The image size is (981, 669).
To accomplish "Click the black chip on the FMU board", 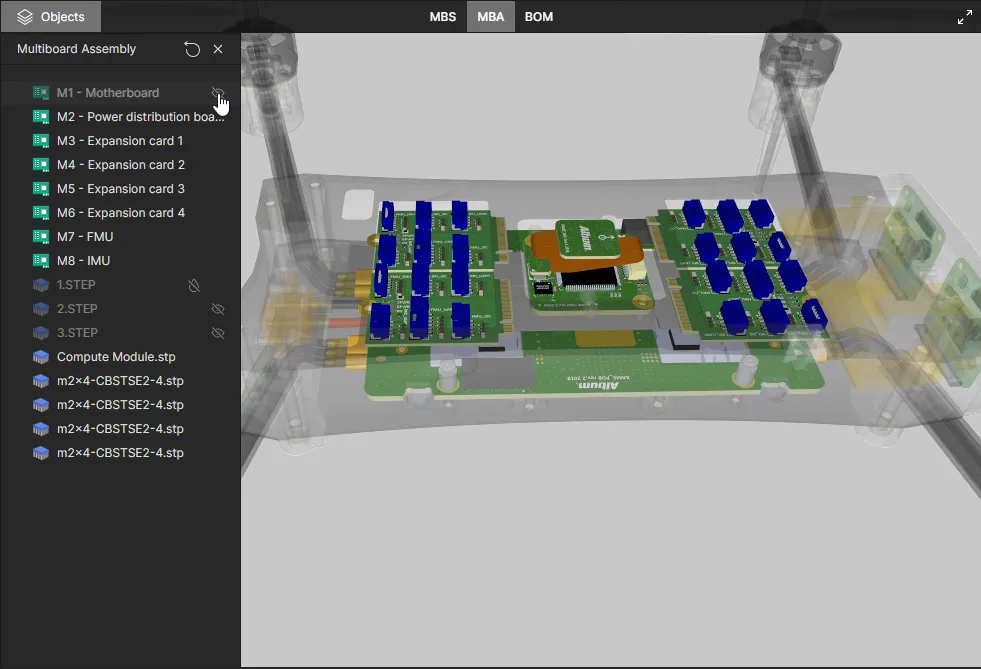I will [588, 277].
